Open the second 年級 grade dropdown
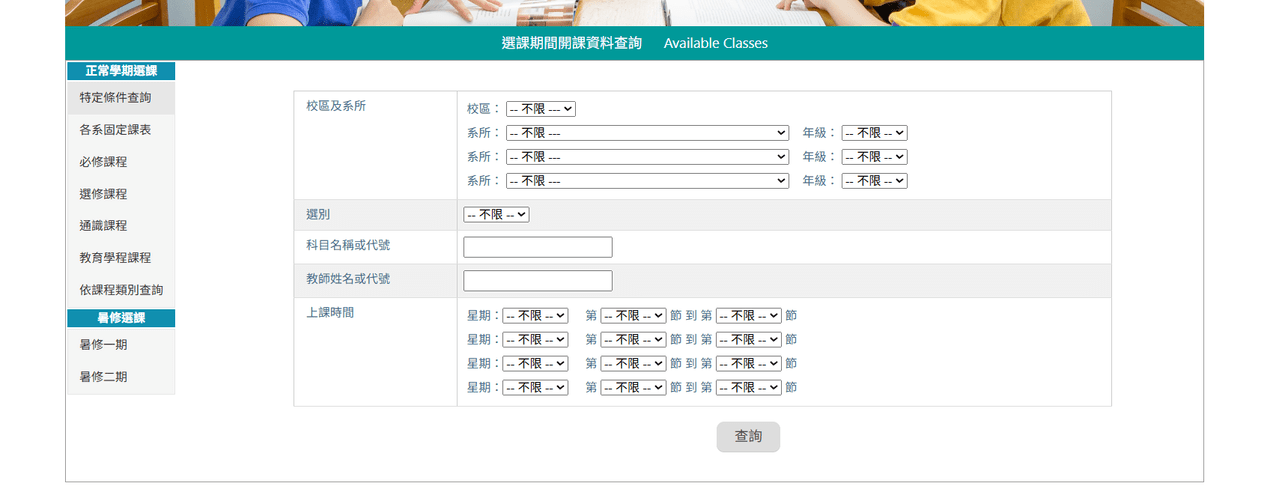The image size is (1279, 495). click(874, 157)
